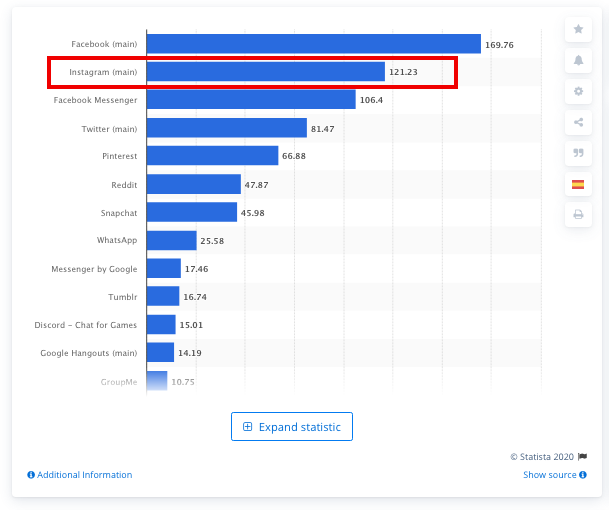Viewport: 609px width, 510px height.
Task: Click the value 47.87
Action: pyautogui.click(x=256, y=185)
